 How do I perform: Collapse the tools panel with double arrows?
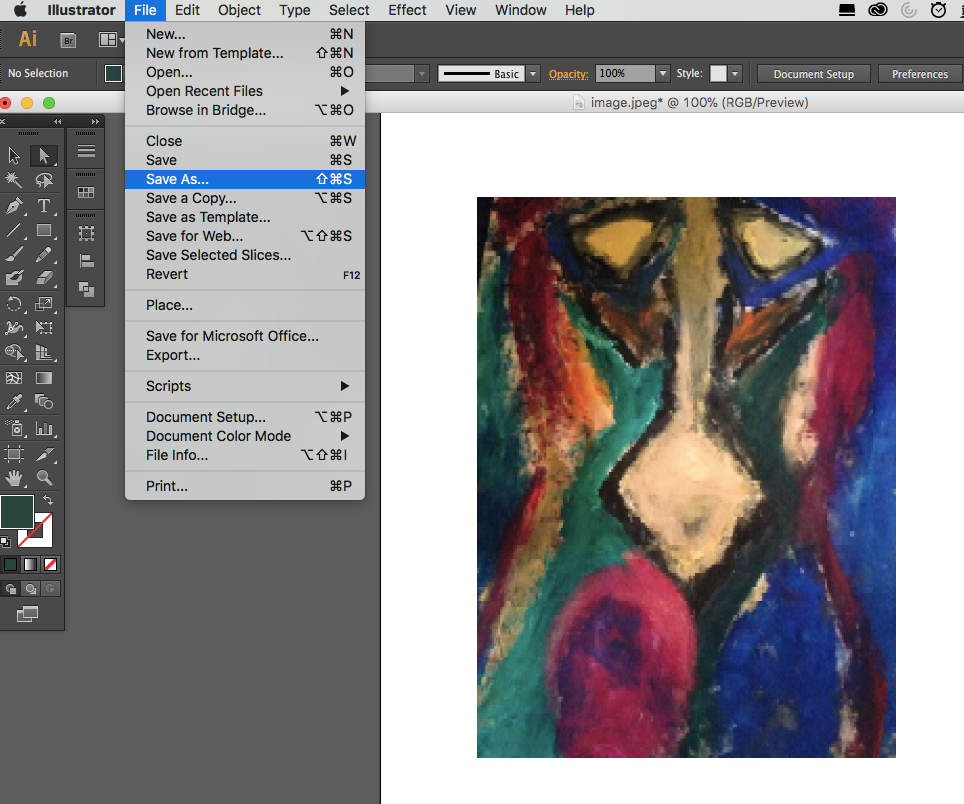coord(57,122)
